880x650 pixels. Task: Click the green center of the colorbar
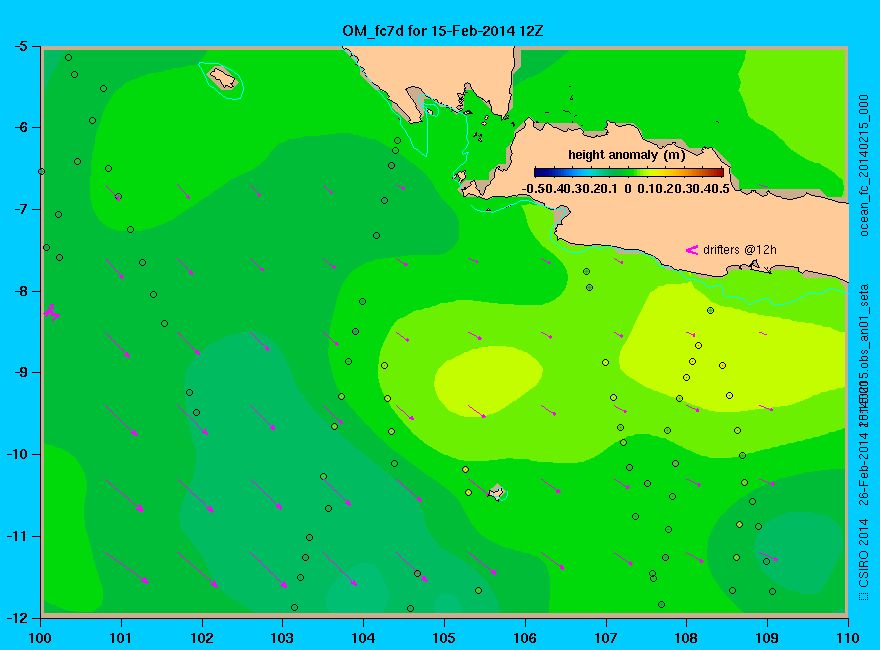(x=629, y=172)
